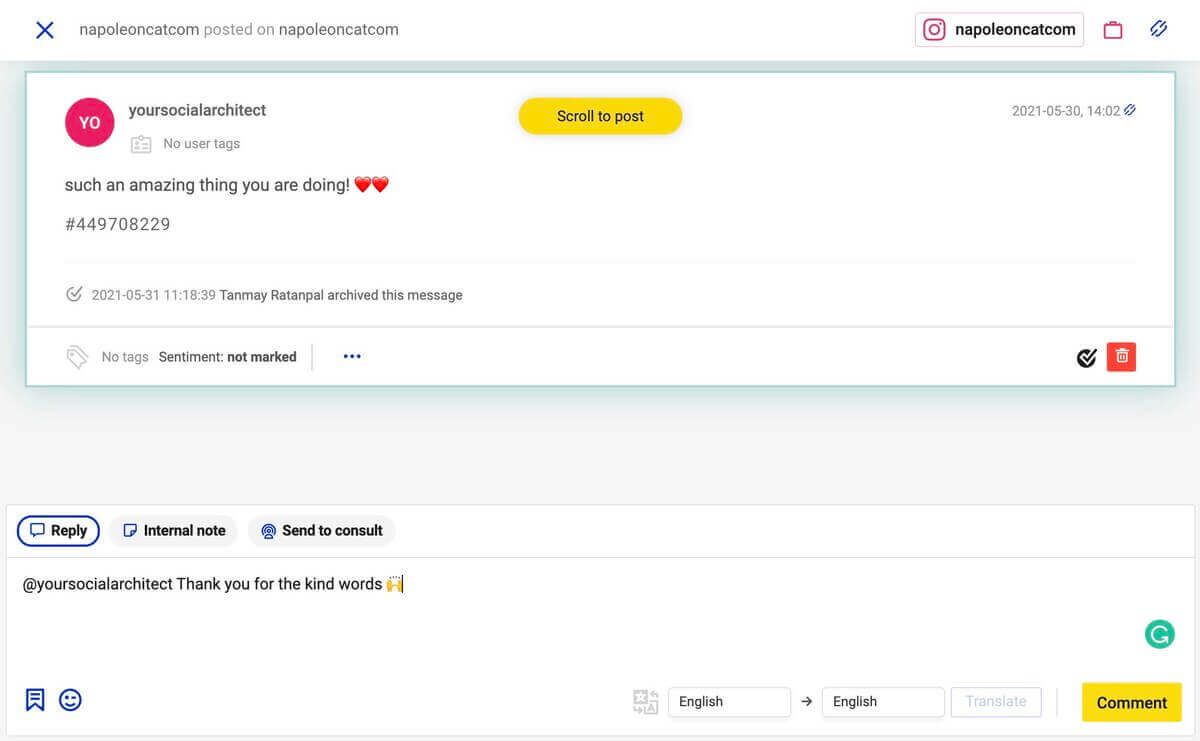Click the 'No tags' label

[125, 357]
